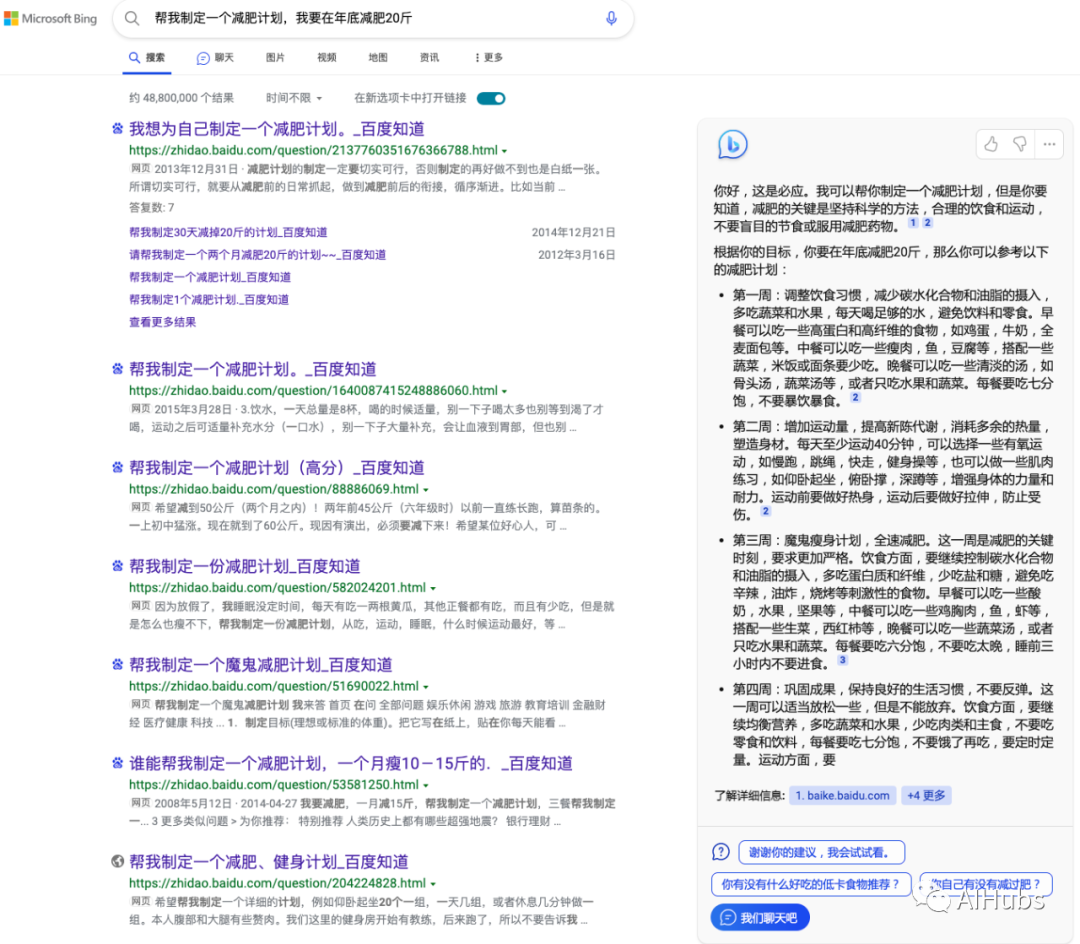Click Baidu paw icon beside 魔鬼减肥计划 result
This screenshot has width=1080, height=944.
118,664
